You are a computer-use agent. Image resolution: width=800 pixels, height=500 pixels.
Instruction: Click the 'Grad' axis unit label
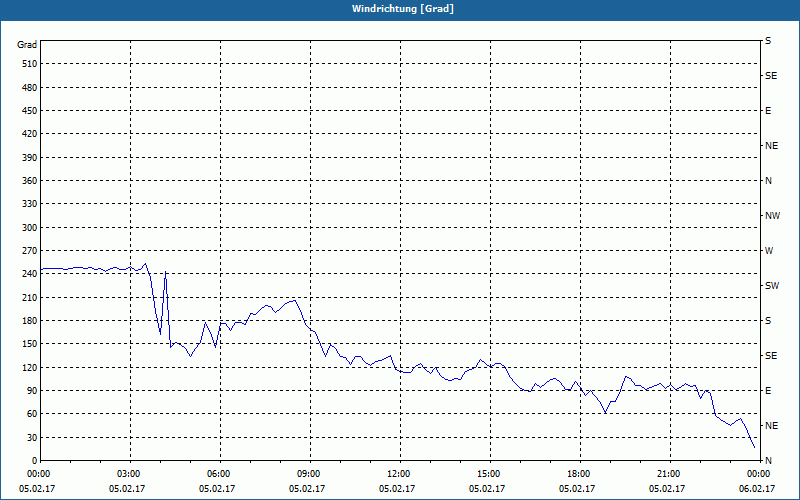click(27, 45)
